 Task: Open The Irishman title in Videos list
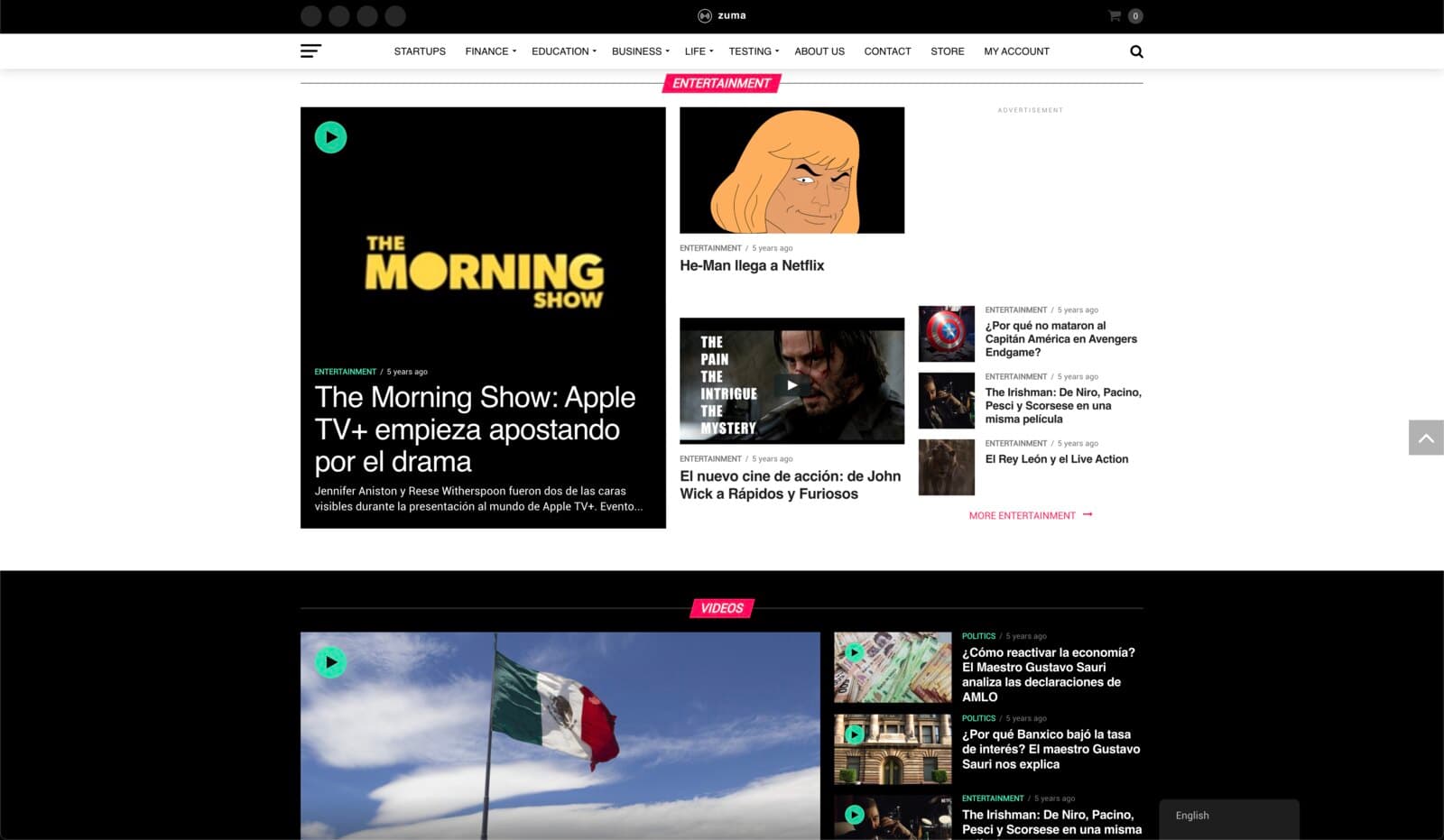(1051, 822)
